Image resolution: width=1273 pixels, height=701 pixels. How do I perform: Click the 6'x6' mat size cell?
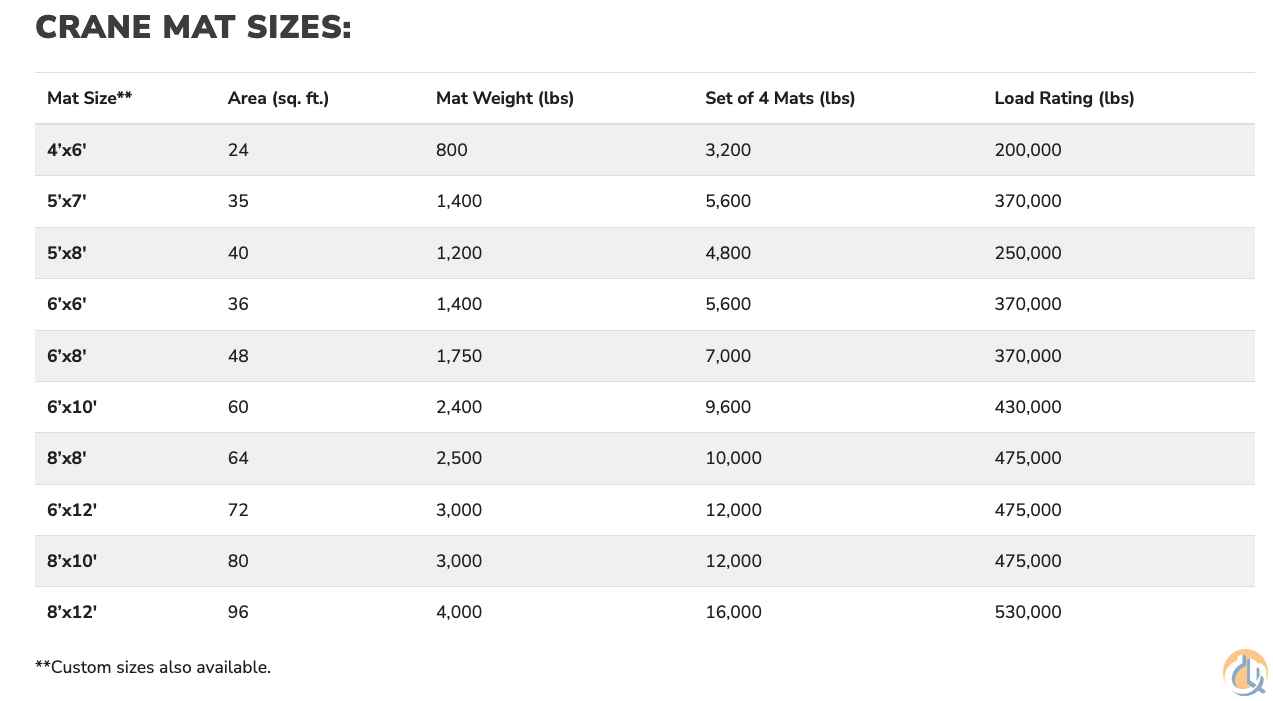tap(67, 304)
